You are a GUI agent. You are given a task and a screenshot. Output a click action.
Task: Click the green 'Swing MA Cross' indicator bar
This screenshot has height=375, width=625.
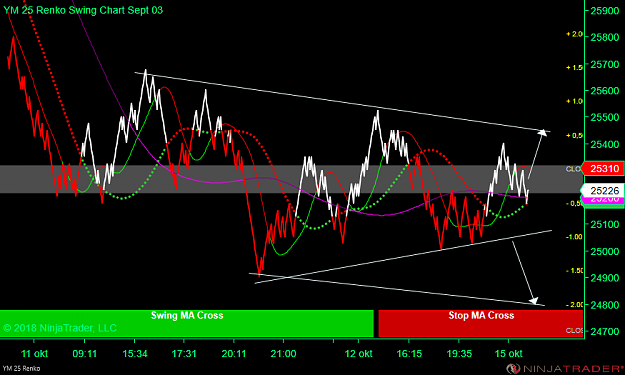point(187,323)
